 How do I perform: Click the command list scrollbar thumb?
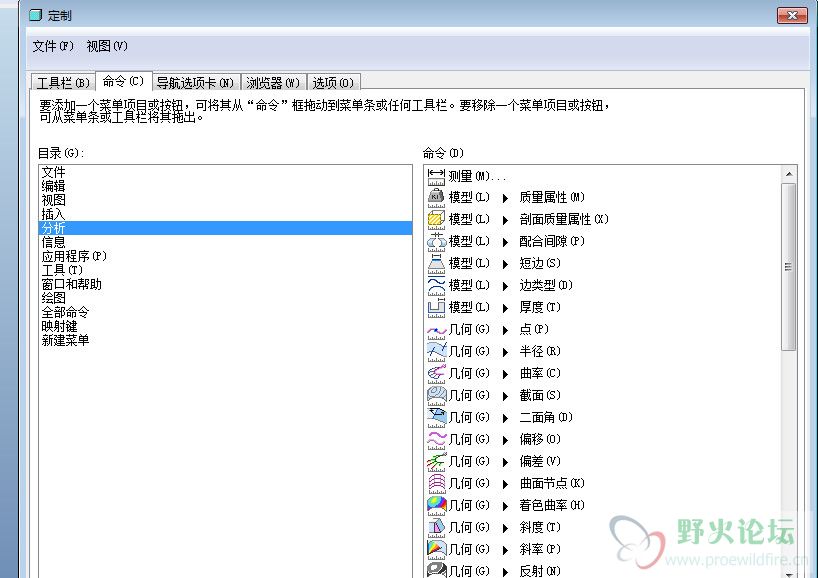click(x=789, y=267)
